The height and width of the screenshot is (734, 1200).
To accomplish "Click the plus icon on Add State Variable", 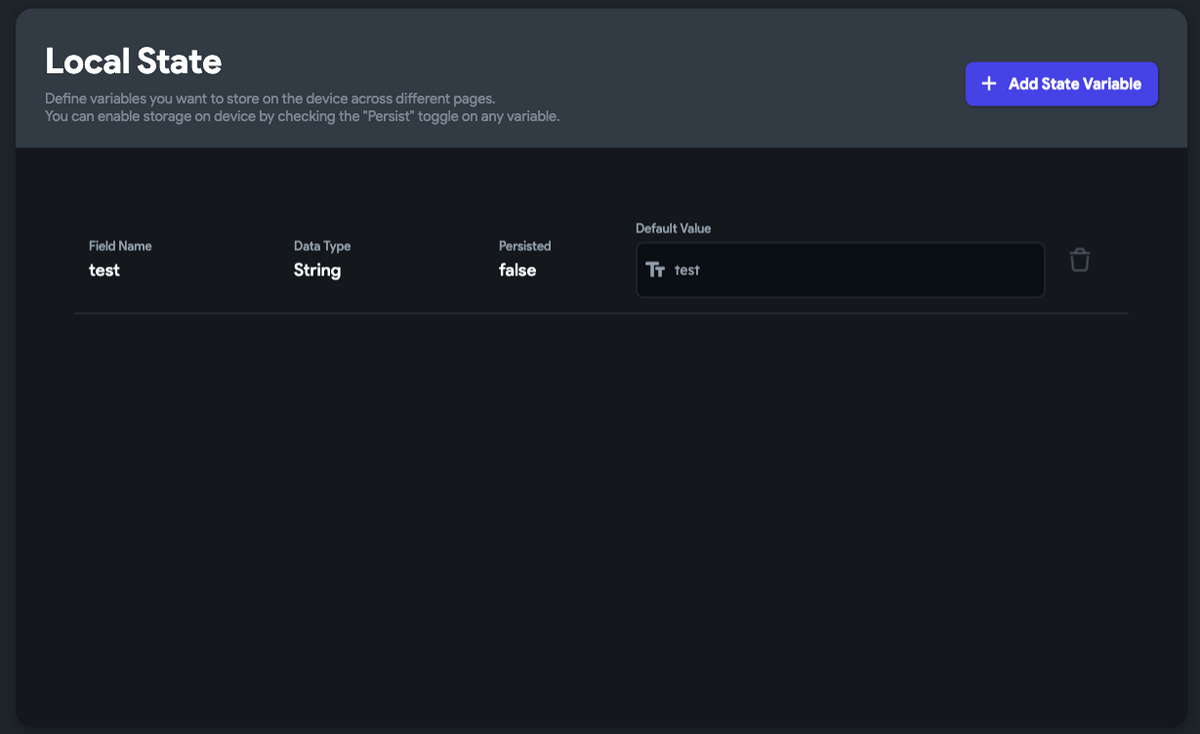I will click(x=989, y=84).
